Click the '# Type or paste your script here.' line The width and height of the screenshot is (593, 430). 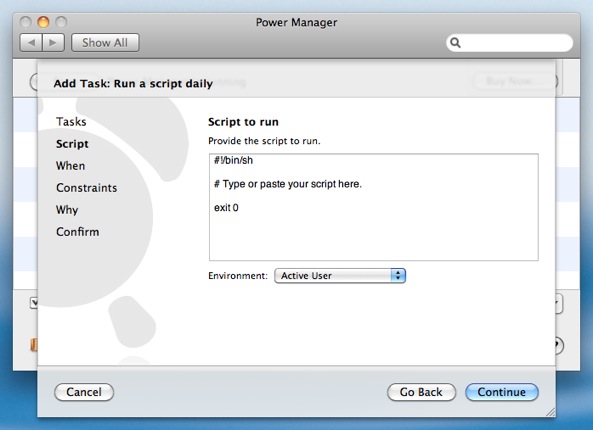(288, 184)
